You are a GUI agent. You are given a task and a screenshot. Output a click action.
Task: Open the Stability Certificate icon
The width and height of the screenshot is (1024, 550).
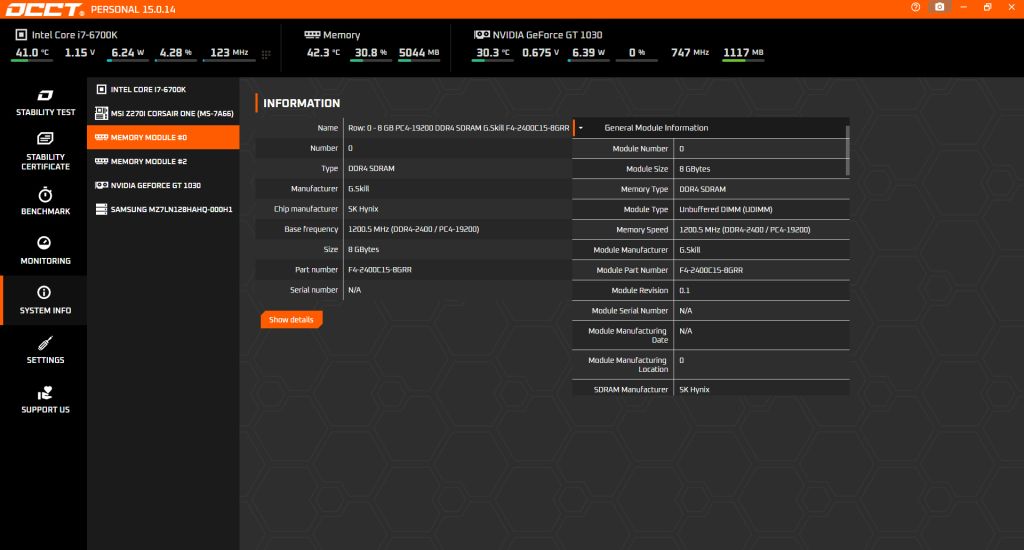point(44,138)
